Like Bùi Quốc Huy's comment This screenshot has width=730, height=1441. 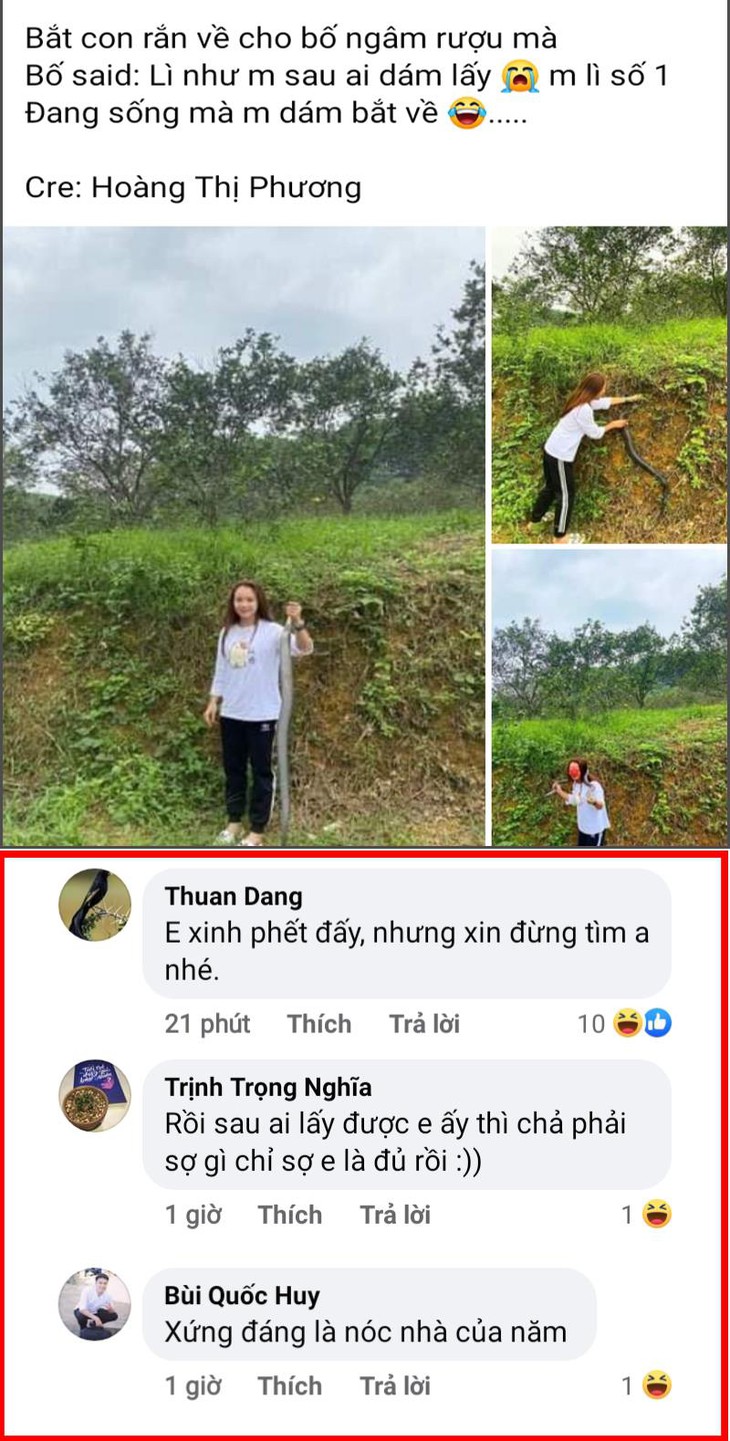coord(290,1386)
